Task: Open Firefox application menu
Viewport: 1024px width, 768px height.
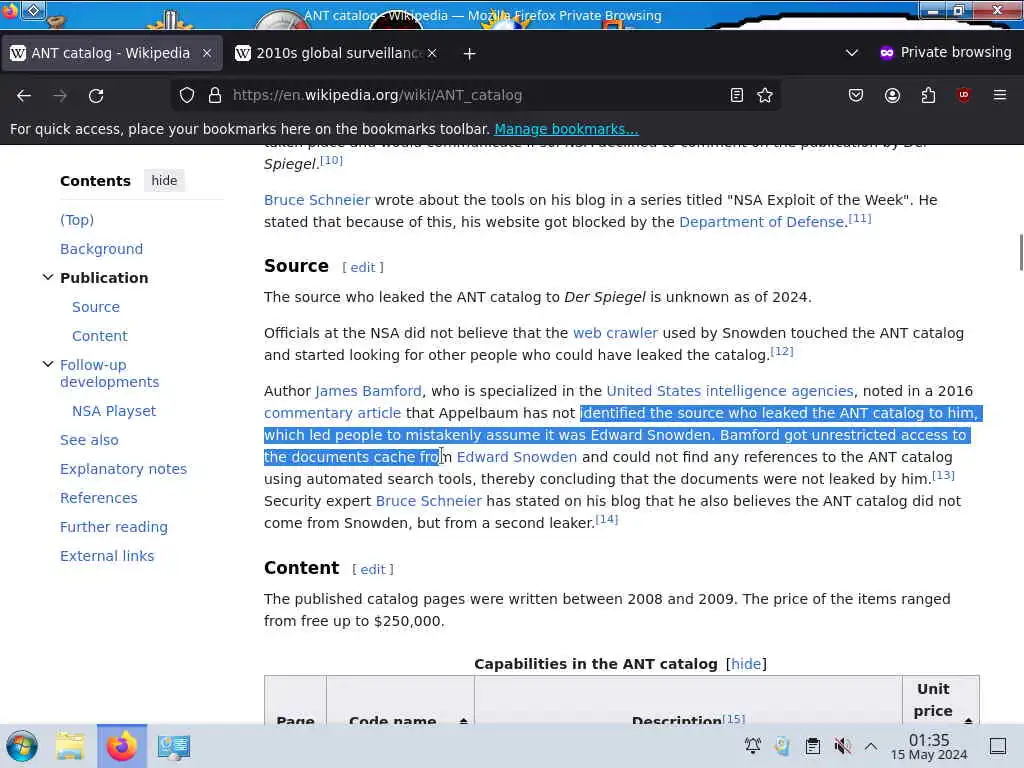Action: pos(1000,95)
